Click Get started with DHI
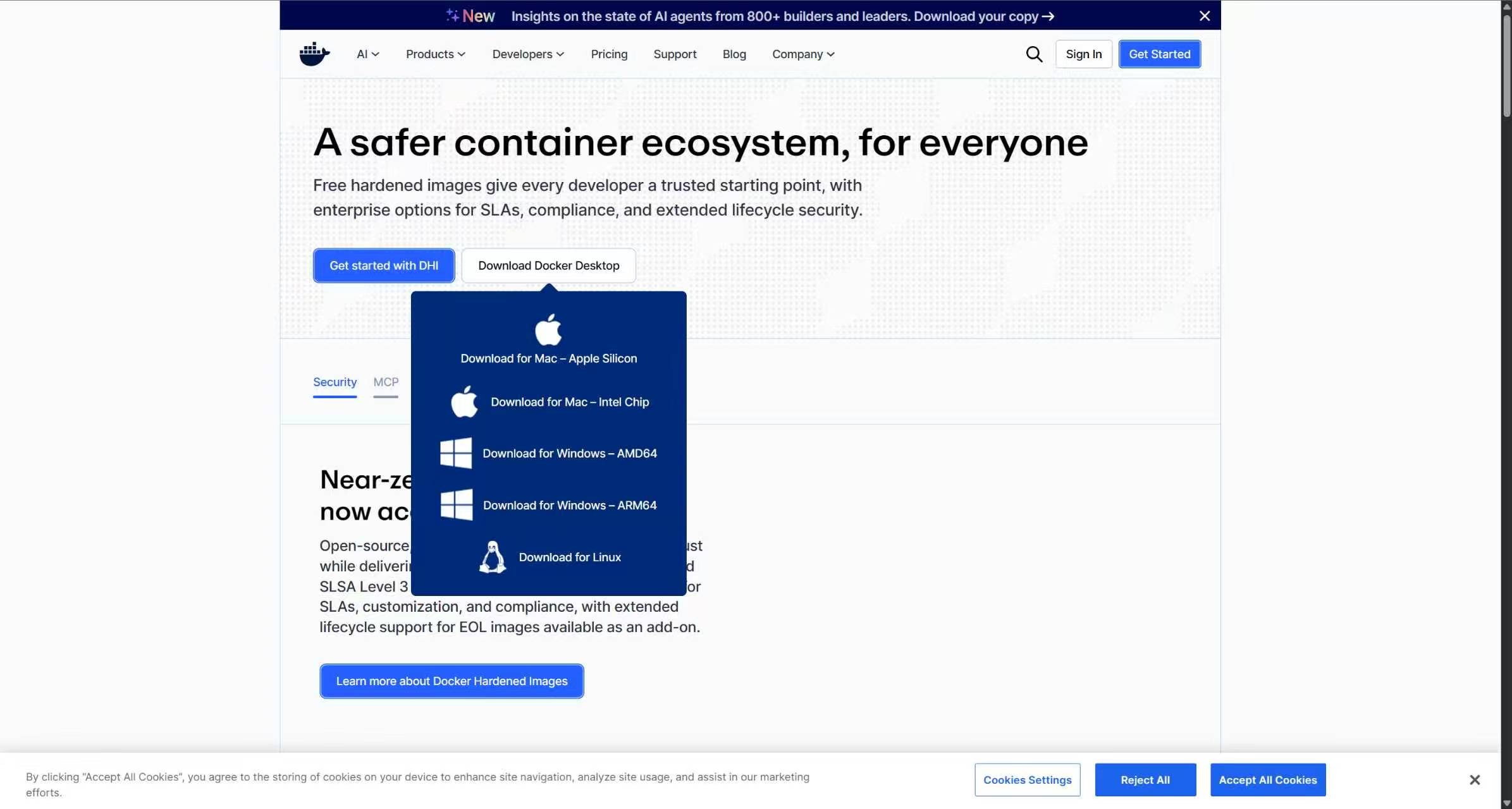Image resolution: width=1512 pixels, height=809 pixels. tap(384, 265)
